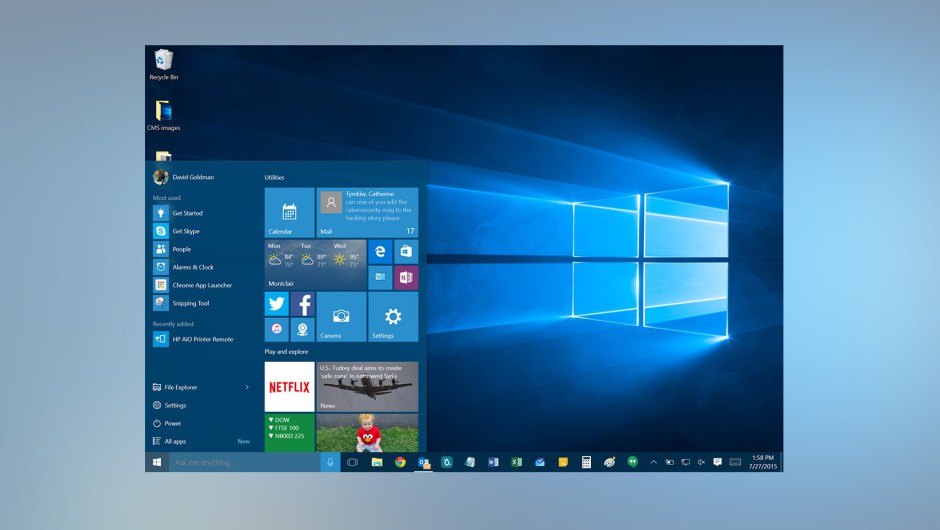Open the small blue picture tile below Edge
This screenshot has width=940, height=530.
[380, 278]
